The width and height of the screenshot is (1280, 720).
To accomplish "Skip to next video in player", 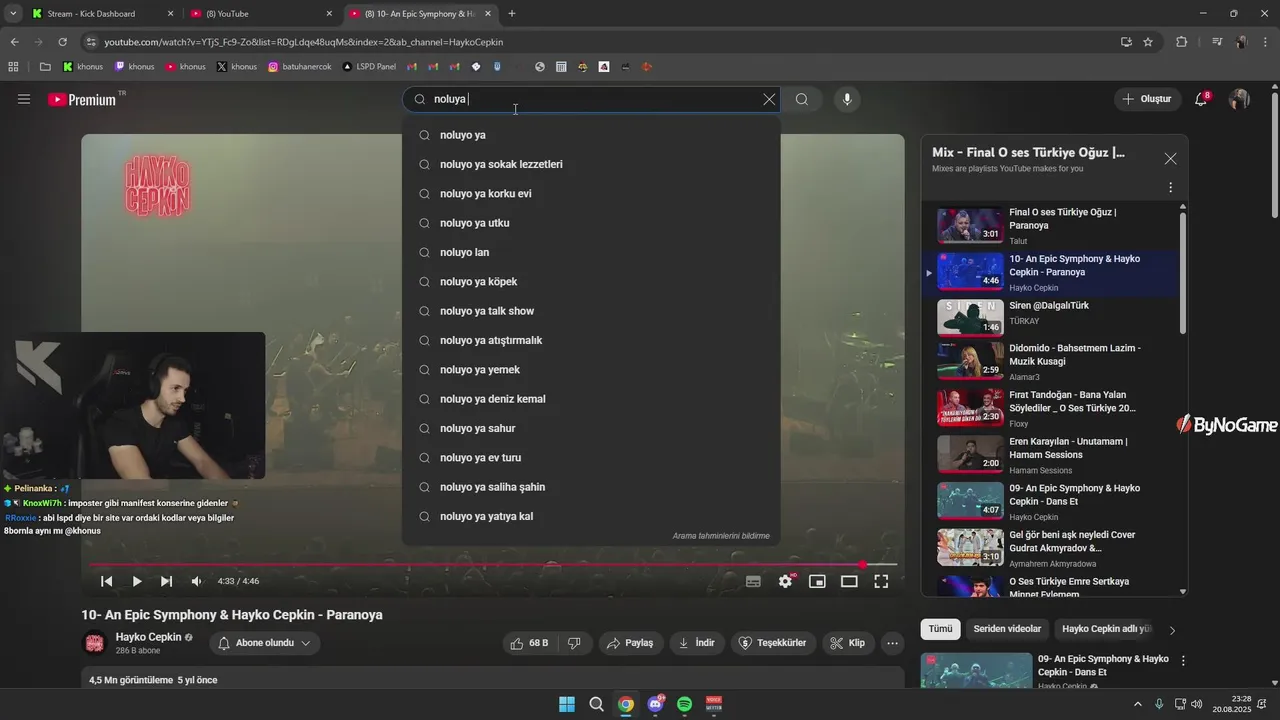I will click(166, 581).
